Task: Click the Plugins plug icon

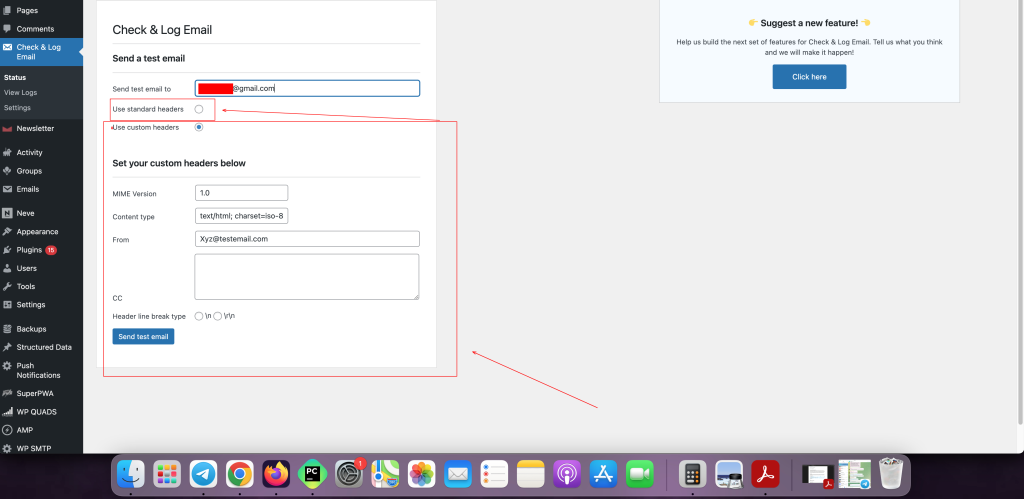Action: tap(7, 250)
